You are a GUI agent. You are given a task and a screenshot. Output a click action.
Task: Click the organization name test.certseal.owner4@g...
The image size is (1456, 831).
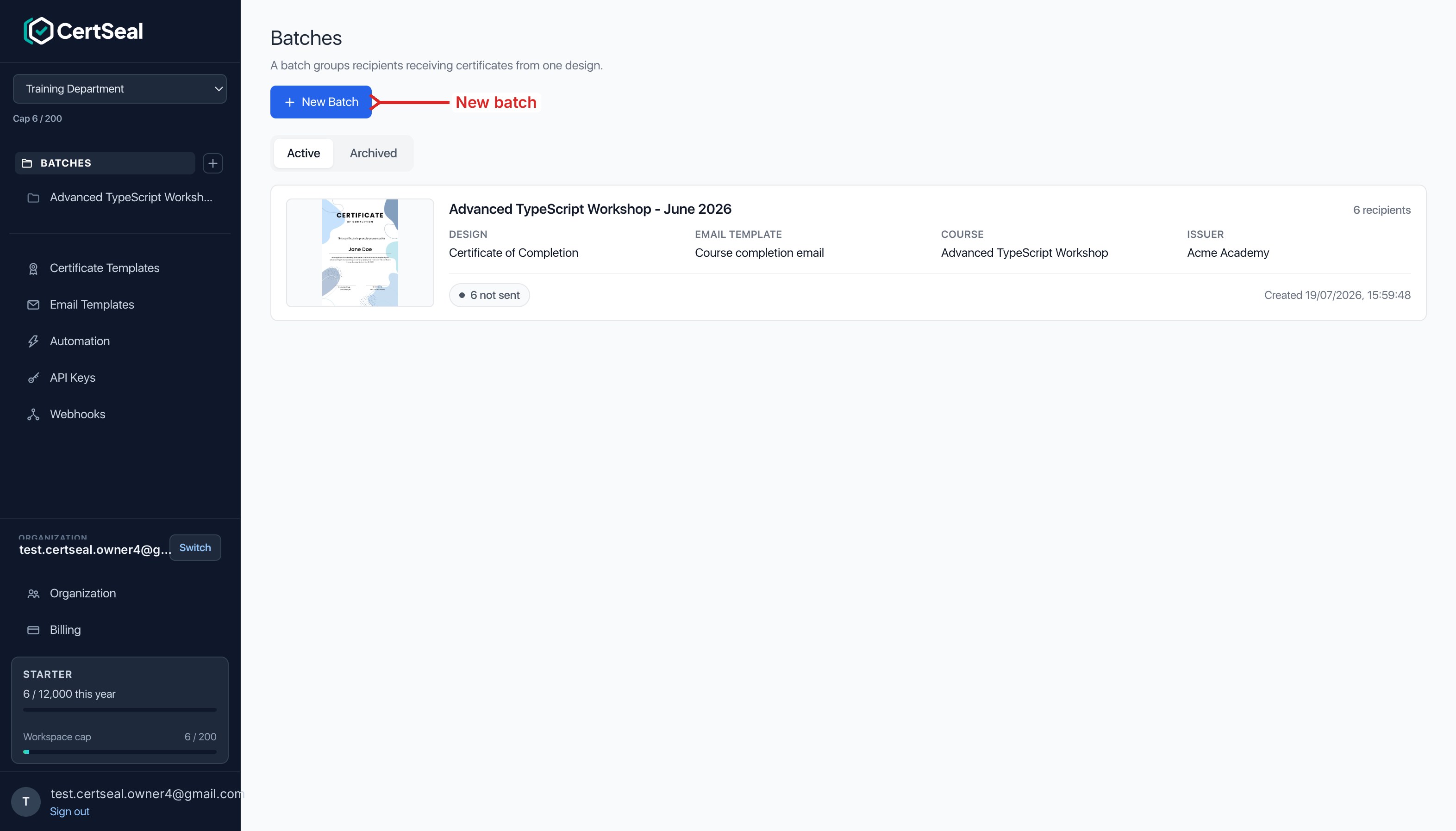coord(95,550)
